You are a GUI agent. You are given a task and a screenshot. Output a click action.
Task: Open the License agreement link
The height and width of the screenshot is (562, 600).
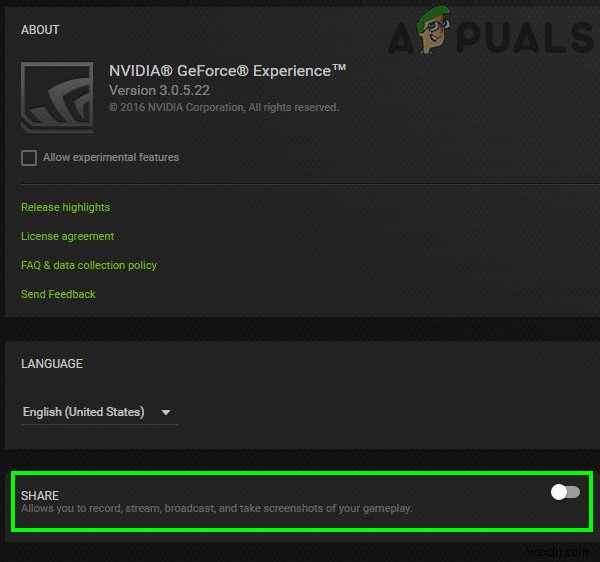pos(67,236)
